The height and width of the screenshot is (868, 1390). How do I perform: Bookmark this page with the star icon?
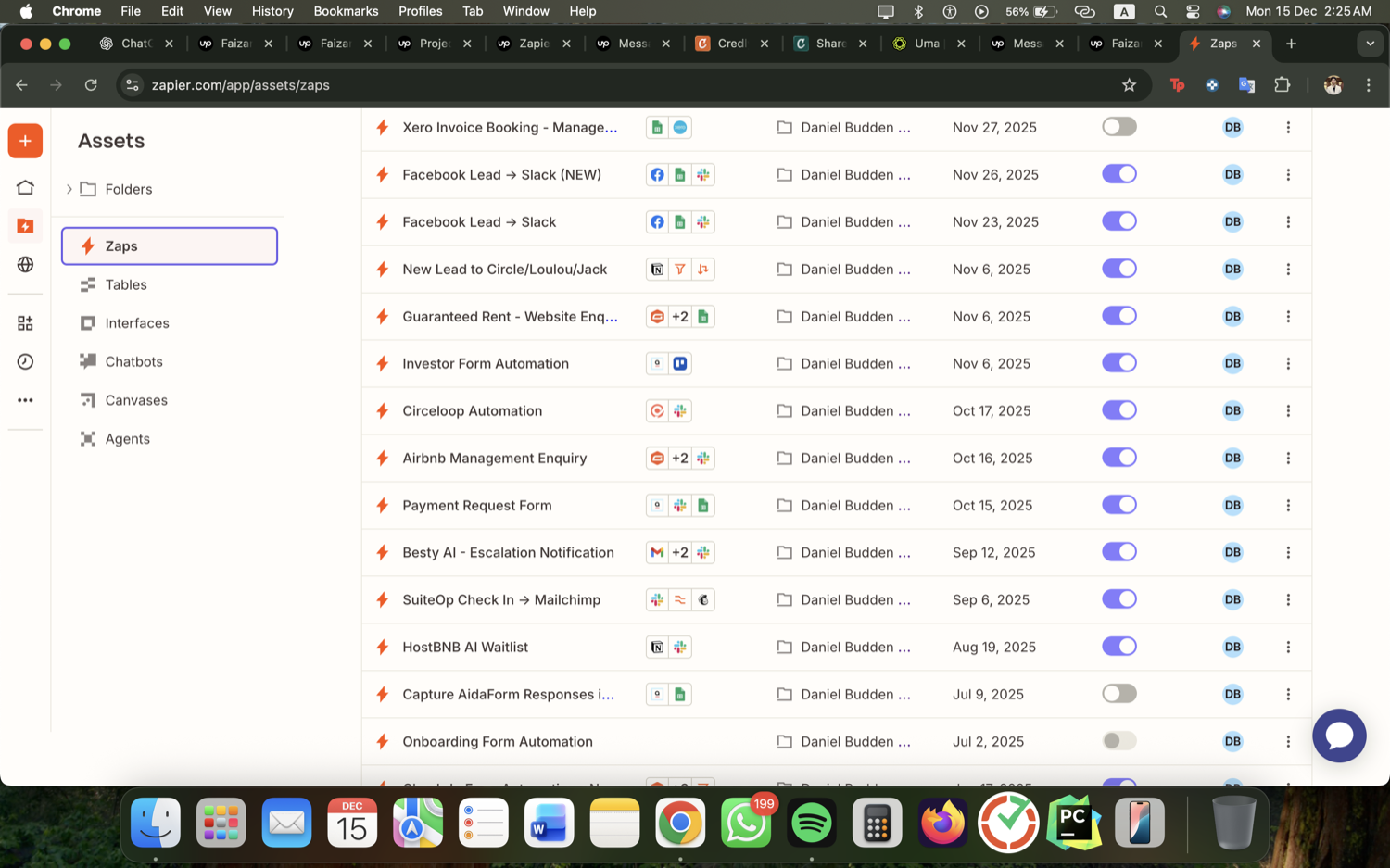pyautogui.click(x=1129, y=85)
